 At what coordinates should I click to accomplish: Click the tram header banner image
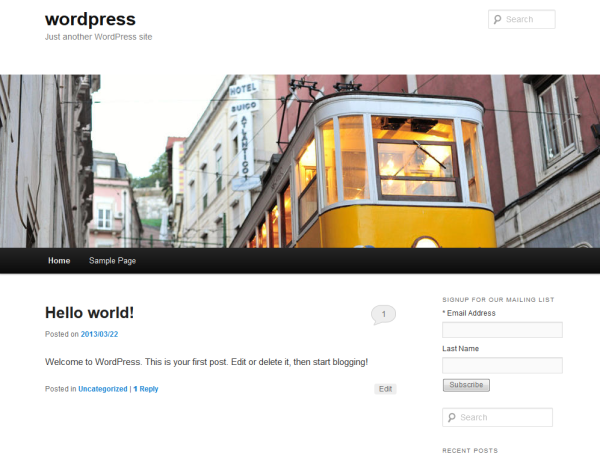[x=300, y=161]
